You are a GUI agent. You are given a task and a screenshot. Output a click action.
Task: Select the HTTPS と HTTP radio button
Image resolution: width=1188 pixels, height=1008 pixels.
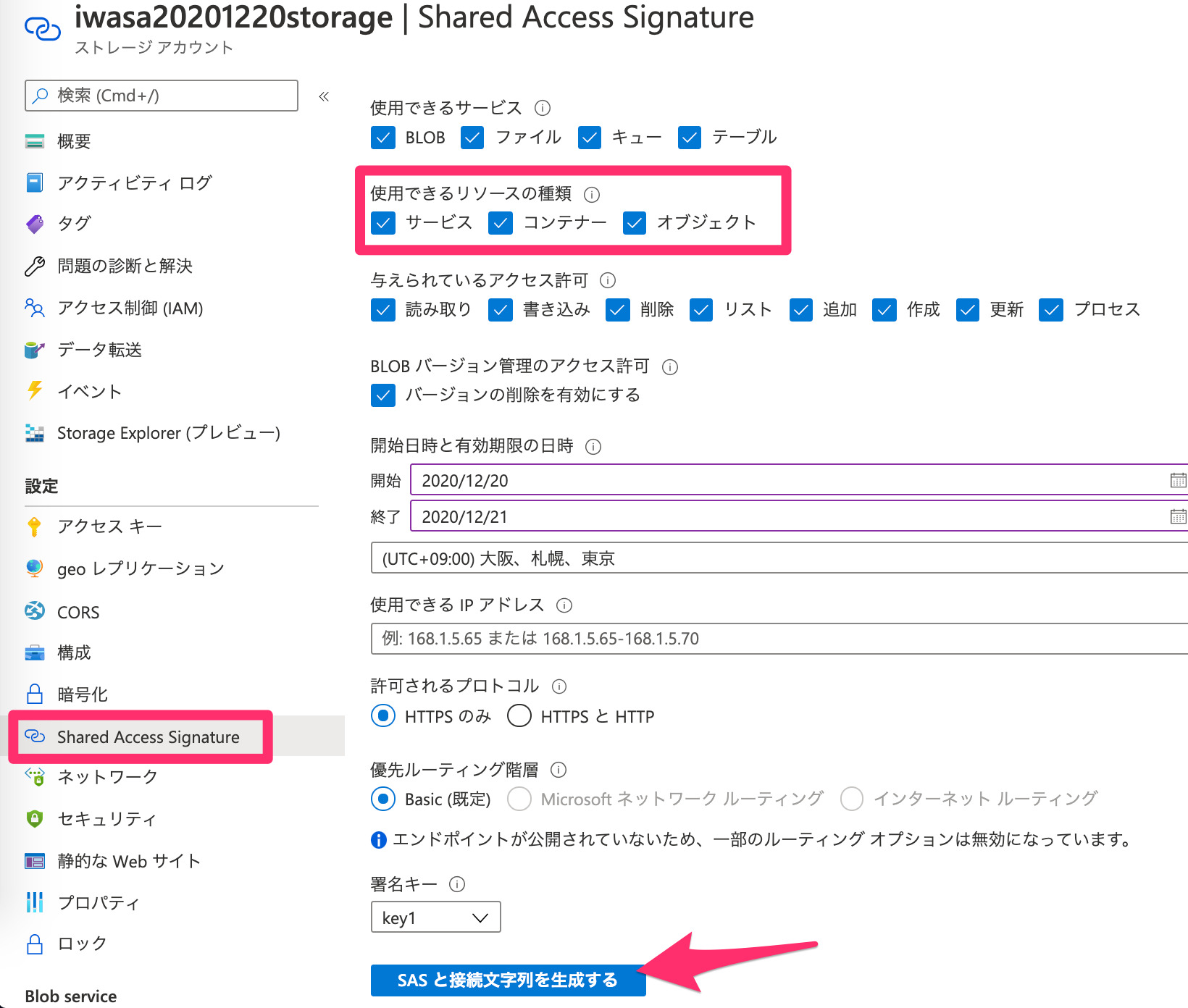[x=519, y=716]
